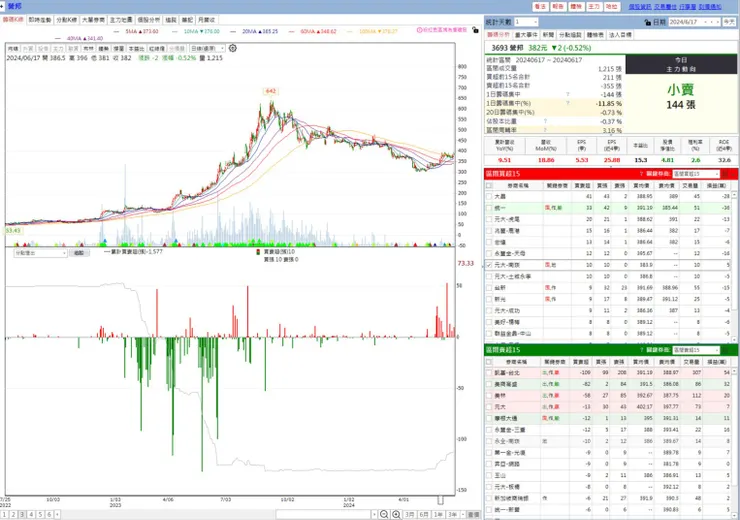Toggle the 紅綠燈 chart overlay button
The width and height of the screenshot is (740, 520).
point(157,49)
